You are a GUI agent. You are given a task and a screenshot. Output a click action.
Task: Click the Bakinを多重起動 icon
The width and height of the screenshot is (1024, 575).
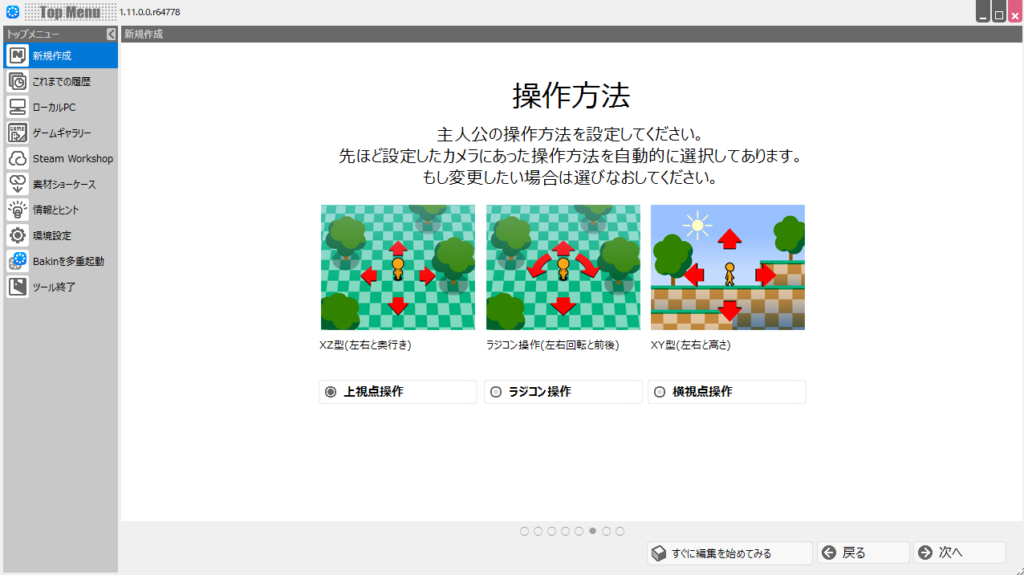tap(17, 261)
